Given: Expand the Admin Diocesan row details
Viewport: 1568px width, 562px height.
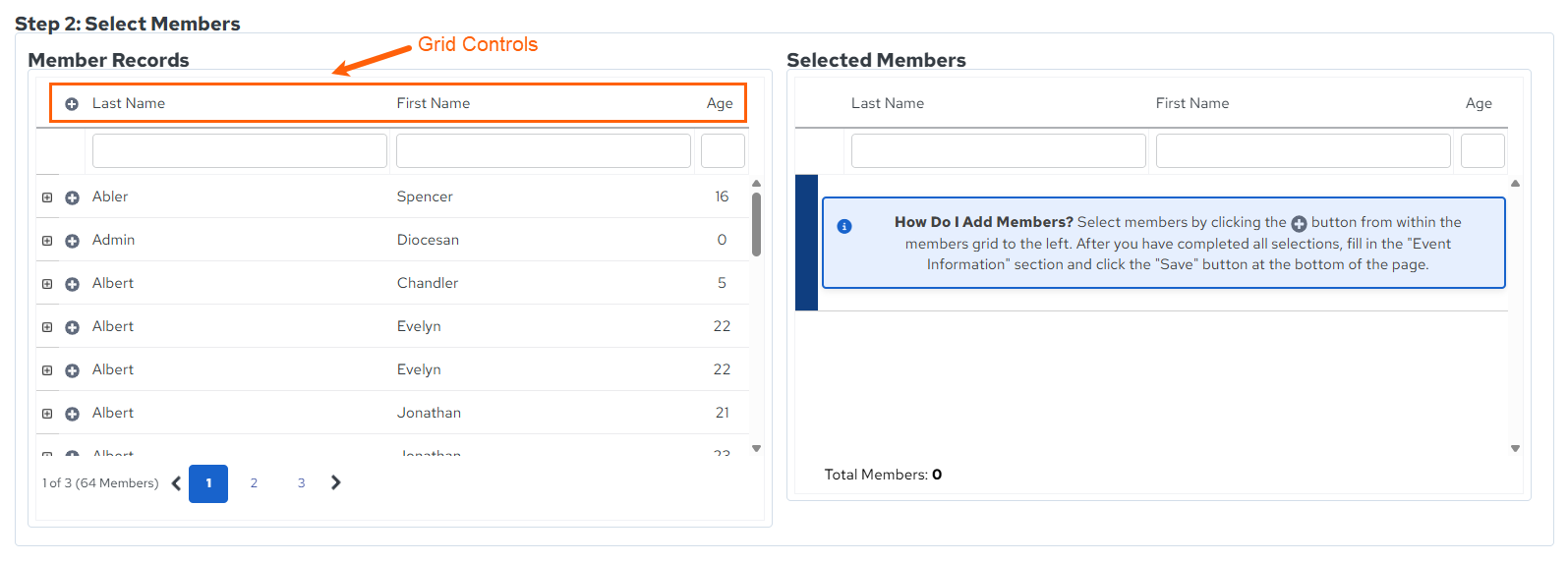Looking at the screenshot, I should 47,241.
